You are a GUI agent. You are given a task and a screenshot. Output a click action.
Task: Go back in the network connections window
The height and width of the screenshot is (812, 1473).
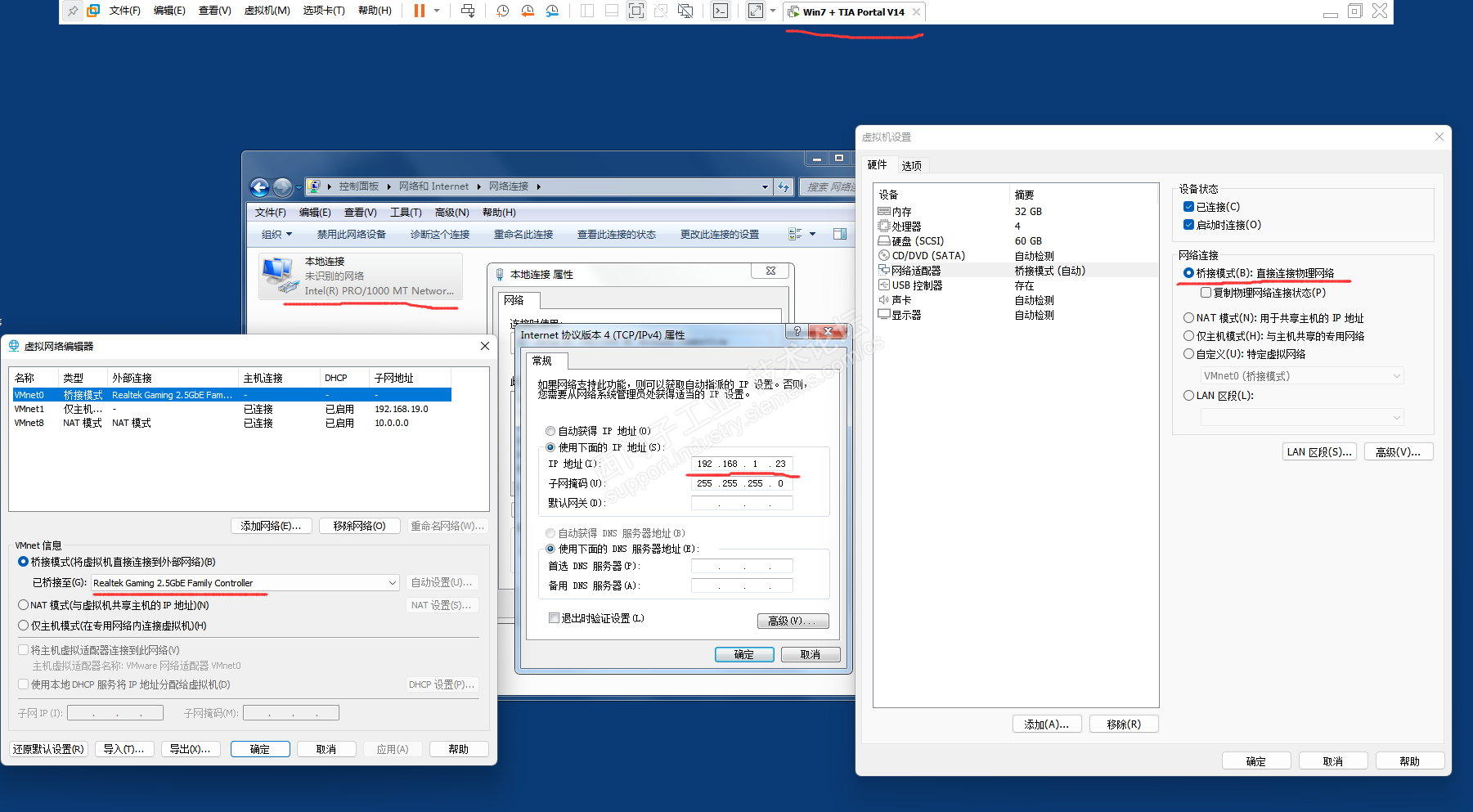pos(259,187)
